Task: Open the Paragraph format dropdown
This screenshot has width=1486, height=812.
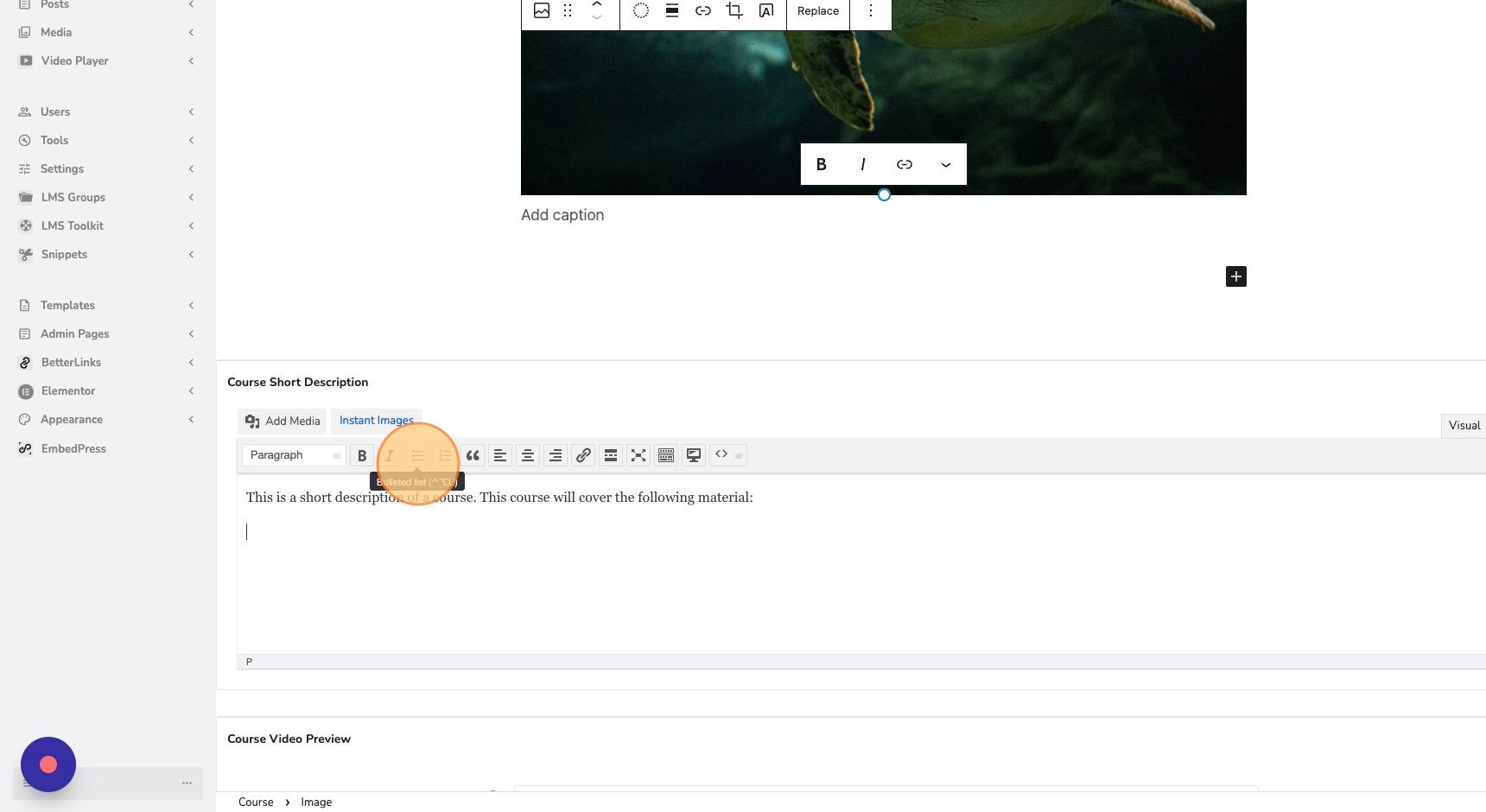Action: pos(294,455)
